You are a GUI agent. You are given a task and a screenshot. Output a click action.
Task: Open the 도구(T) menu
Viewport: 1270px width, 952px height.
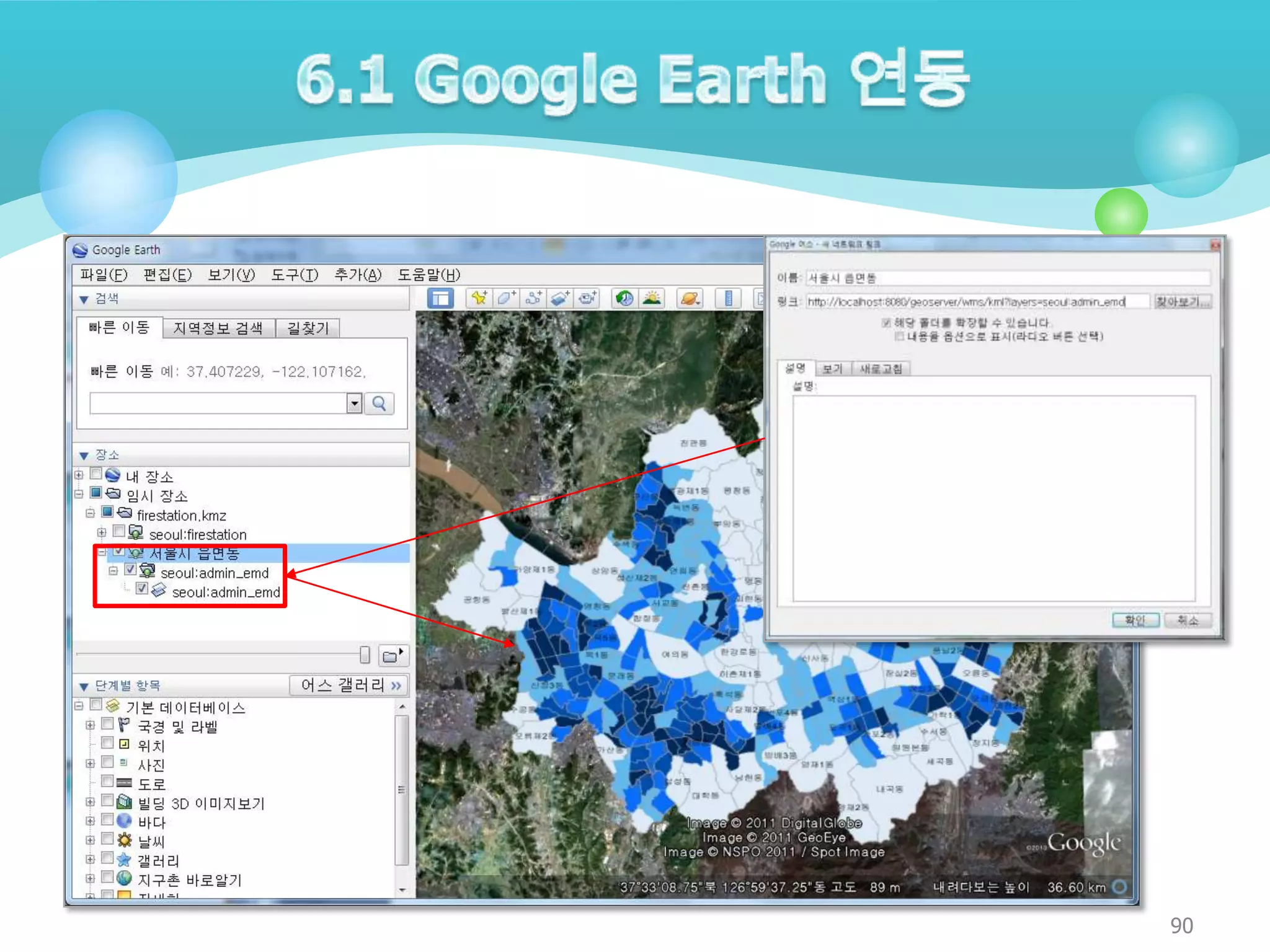pos(295,275)
